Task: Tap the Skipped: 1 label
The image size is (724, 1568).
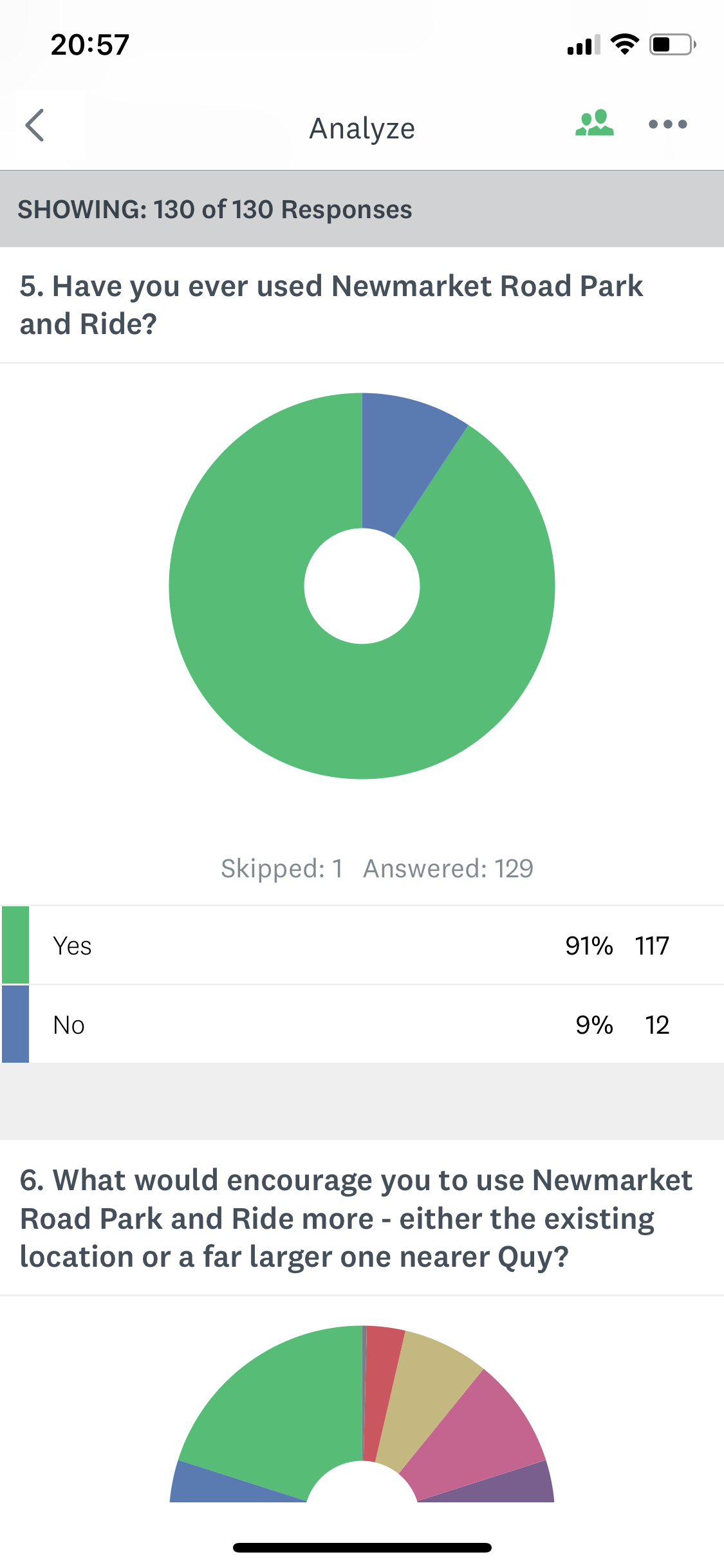Action: point(281,868)
